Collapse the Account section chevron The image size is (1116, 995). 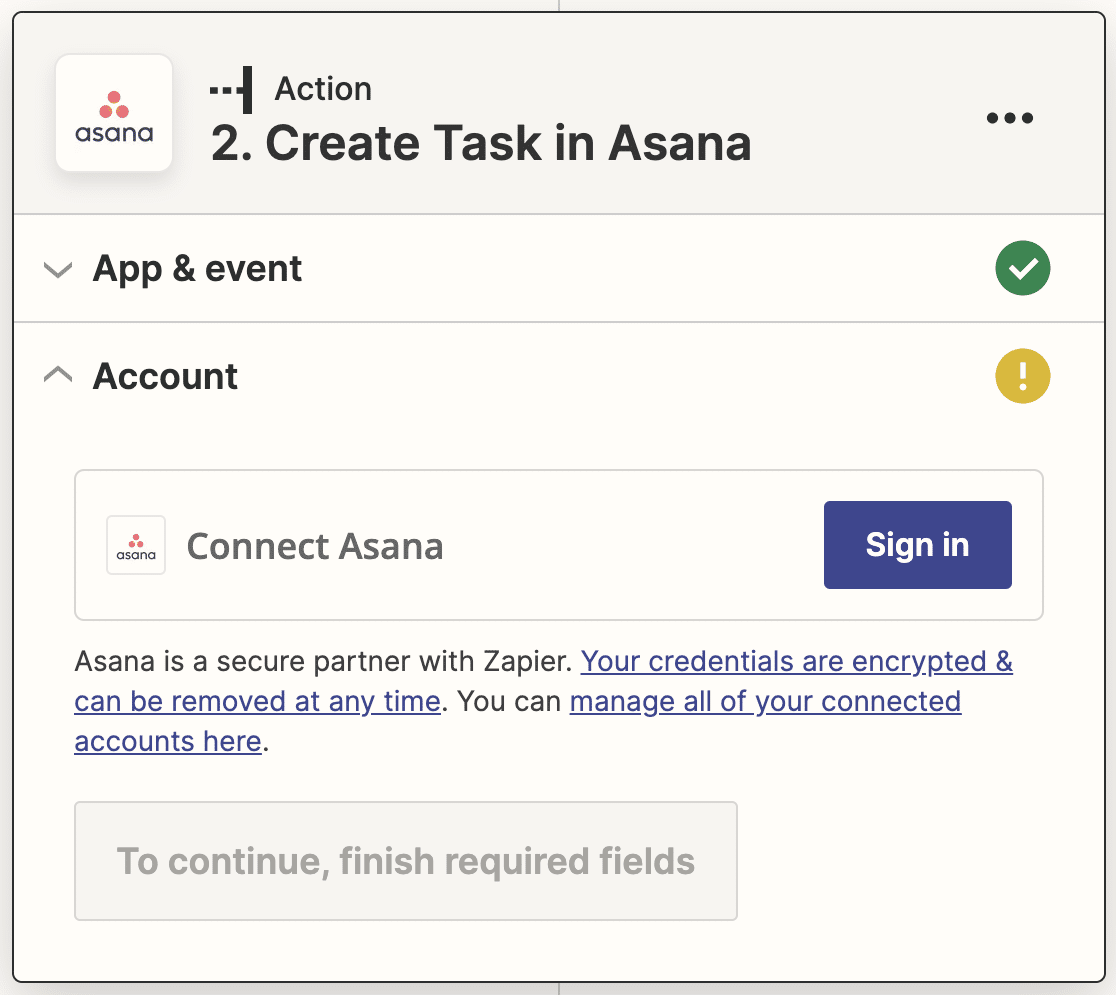coord(58,374)
